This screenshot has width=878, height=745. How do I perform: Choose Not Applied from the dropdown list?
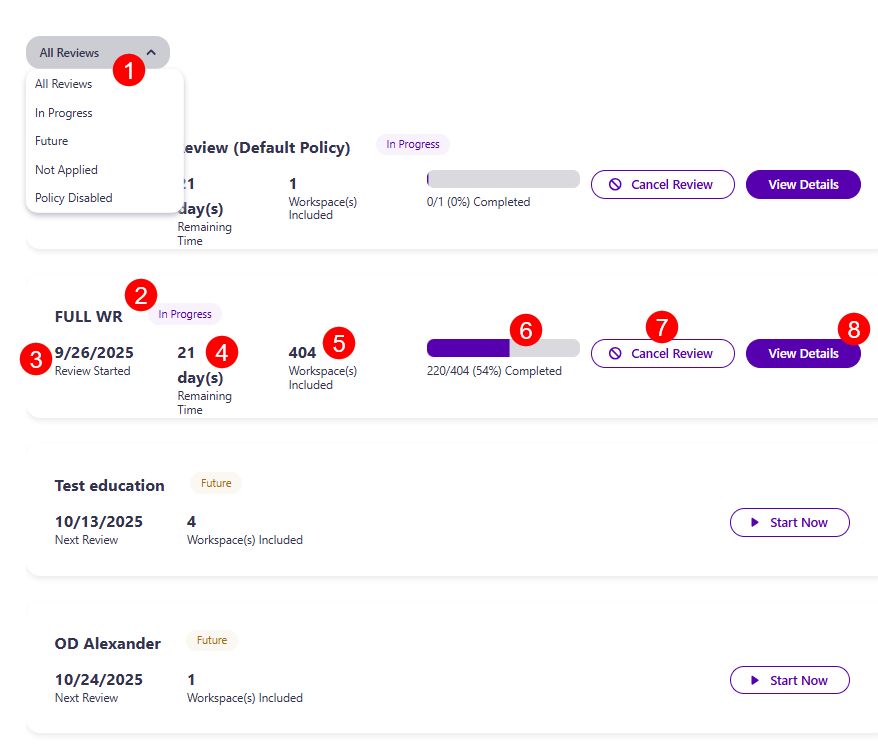click(66, 169)
